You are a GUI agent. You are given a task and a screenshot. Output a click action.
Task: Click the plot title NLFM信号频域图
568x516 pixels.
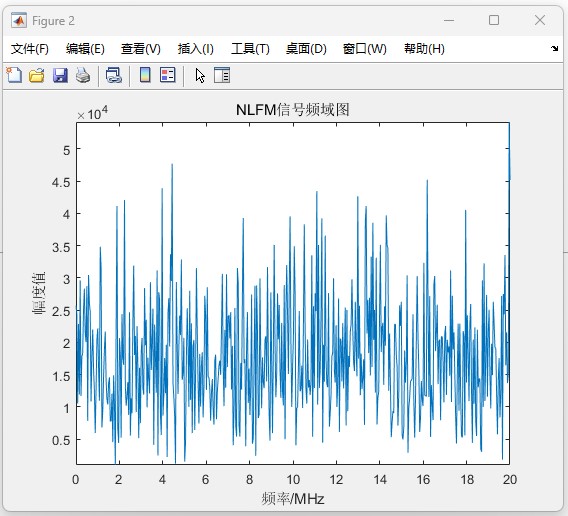coord(293,109)
